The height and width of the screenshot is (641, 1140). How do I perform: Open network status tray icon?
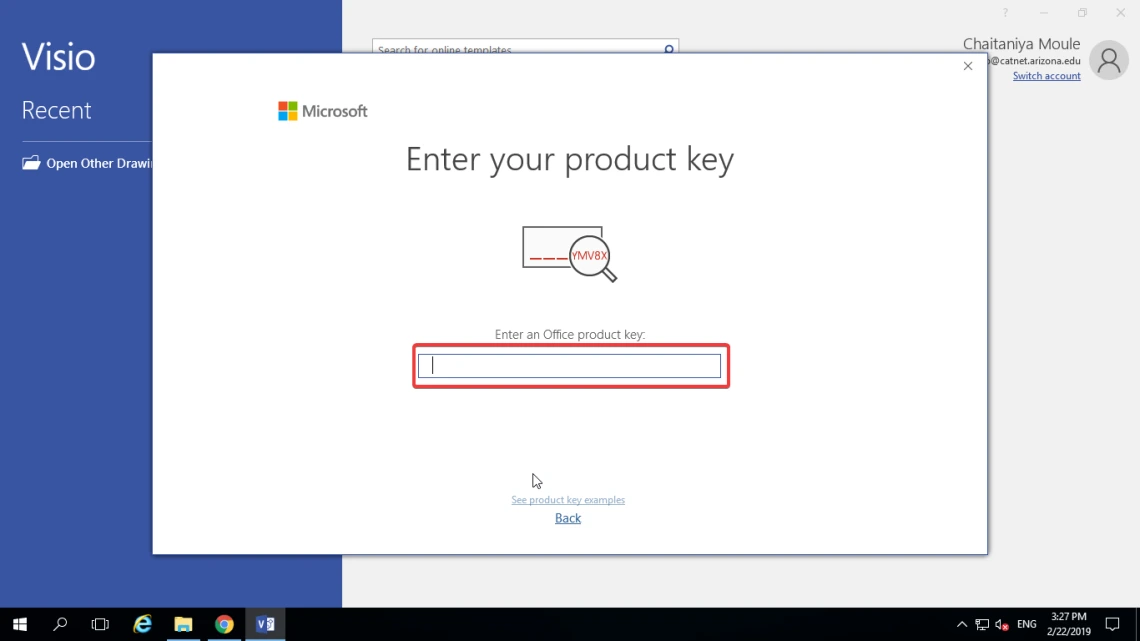982,624
